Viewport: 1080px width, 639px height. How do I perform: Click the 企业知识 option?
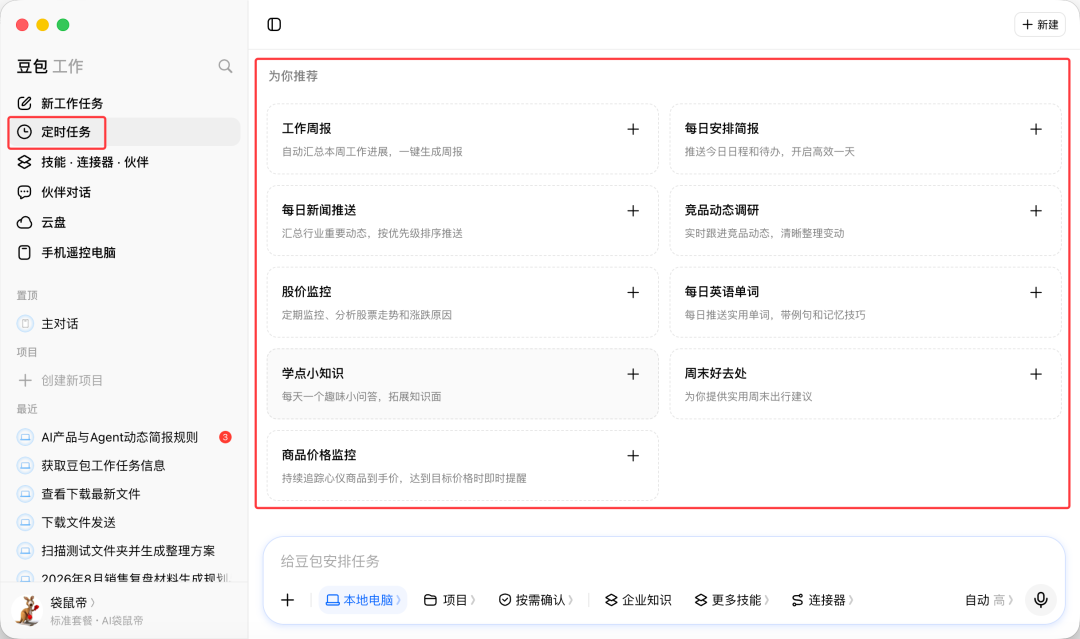pos(638,600)
